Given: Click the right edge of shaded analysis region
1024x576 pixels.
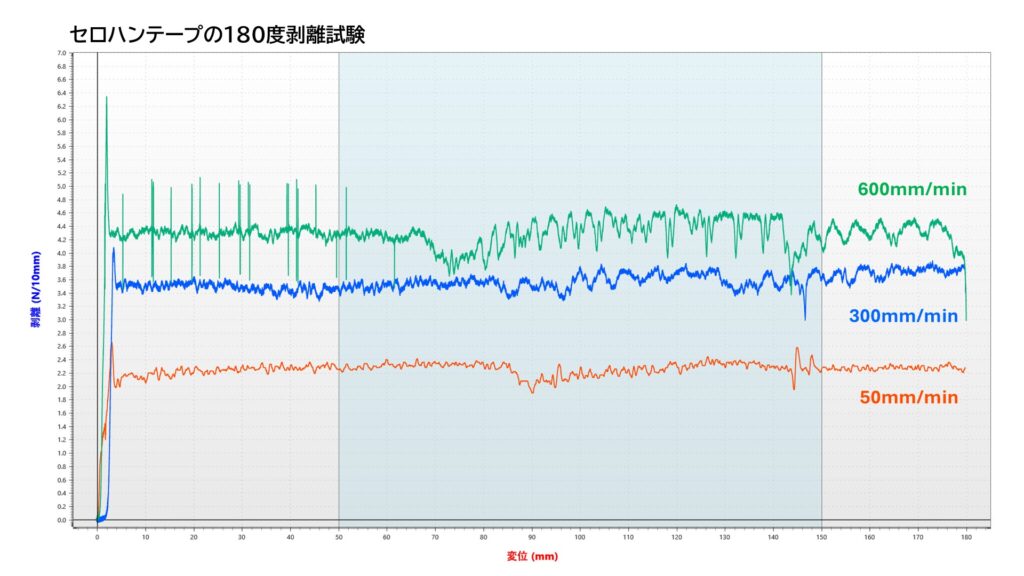Looking at the screenshot, I should click(x=822, y=289).
